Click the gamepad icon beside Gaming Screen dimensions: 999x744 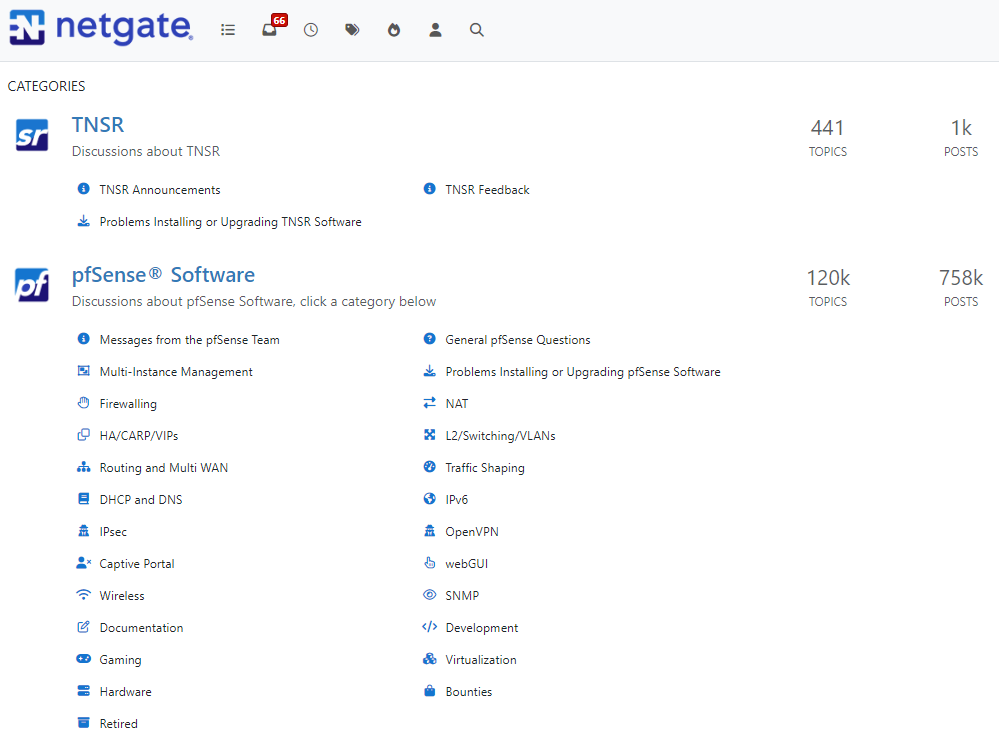pos(83,659)
